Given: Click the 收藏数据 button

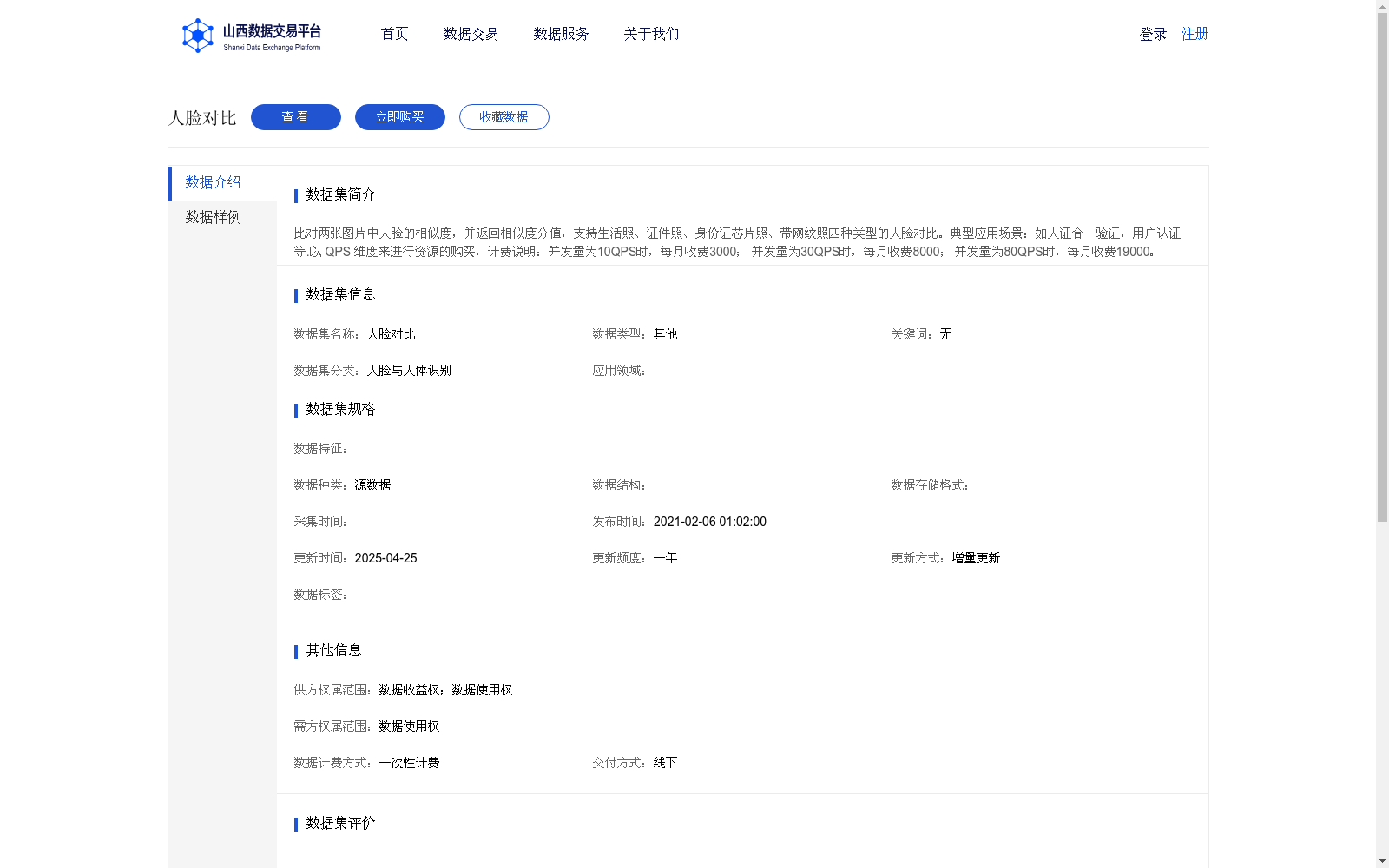Looking at the screenshot, I should click(504, 117).
